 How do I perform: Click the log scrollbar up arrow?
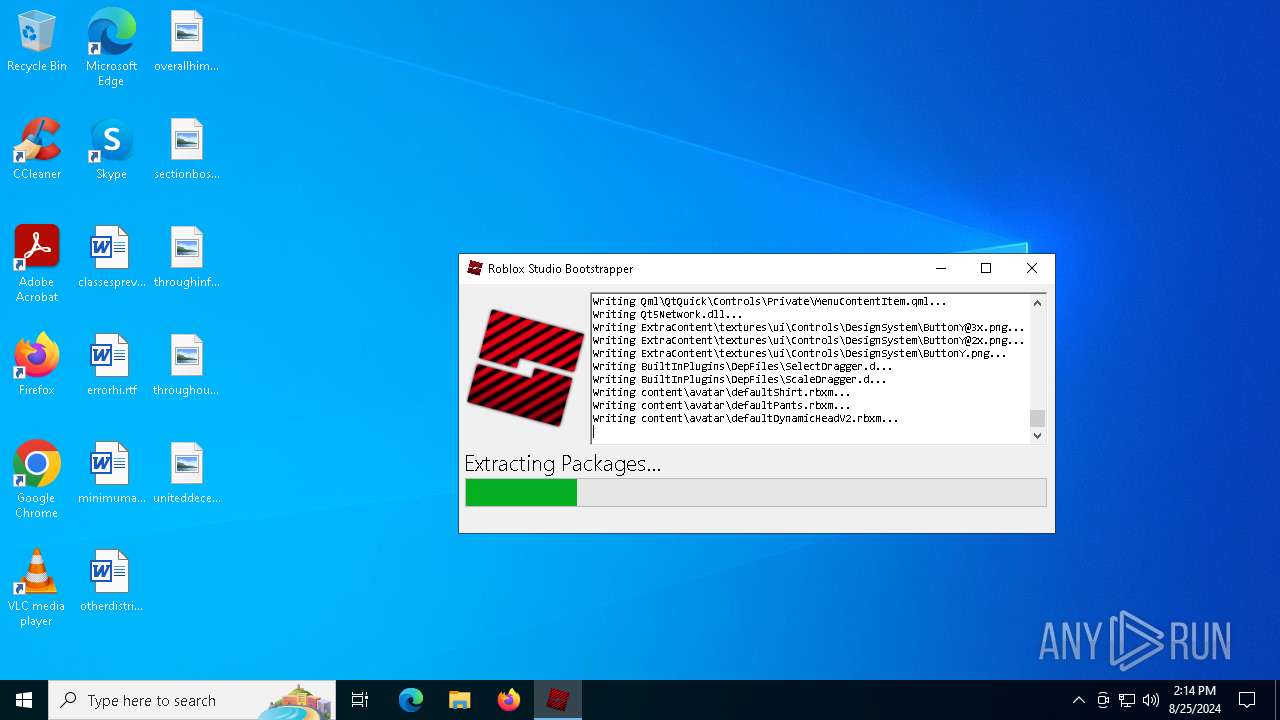(1037, 303)
